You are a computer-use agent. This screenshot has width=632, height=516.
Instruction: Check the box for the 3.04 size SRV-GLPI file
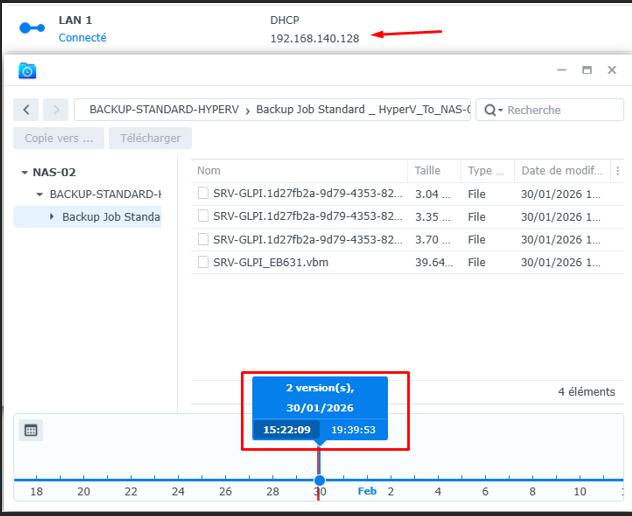coord(203,193)
